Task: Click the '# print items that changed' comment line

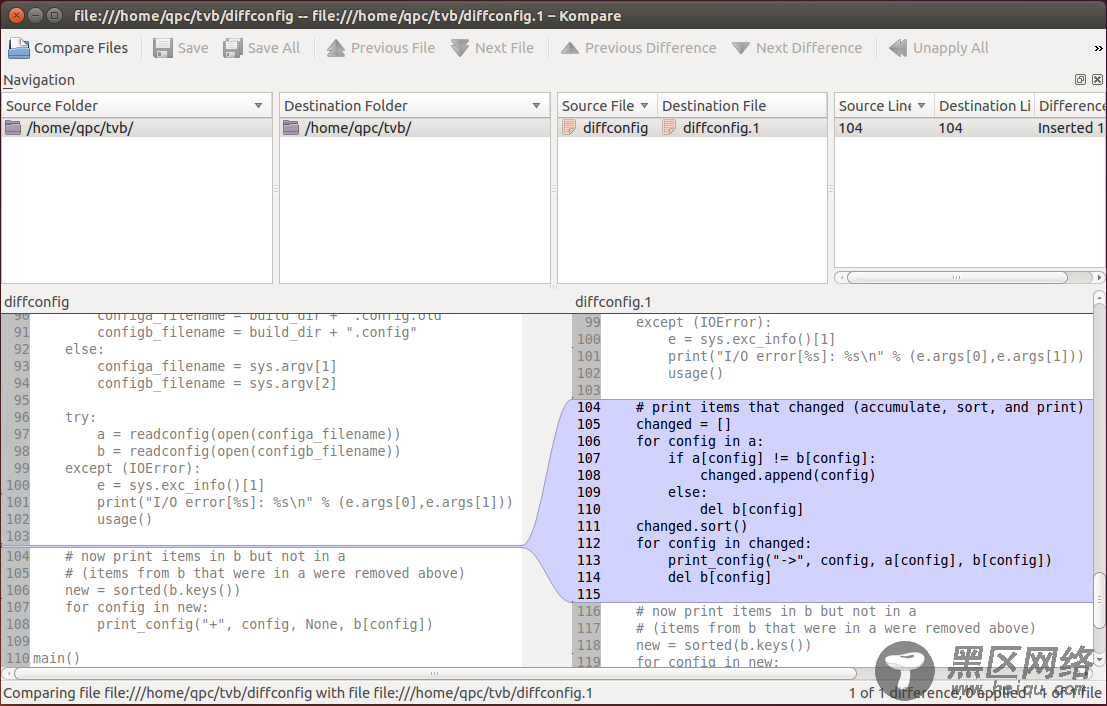Action: [x=859, y=407]
